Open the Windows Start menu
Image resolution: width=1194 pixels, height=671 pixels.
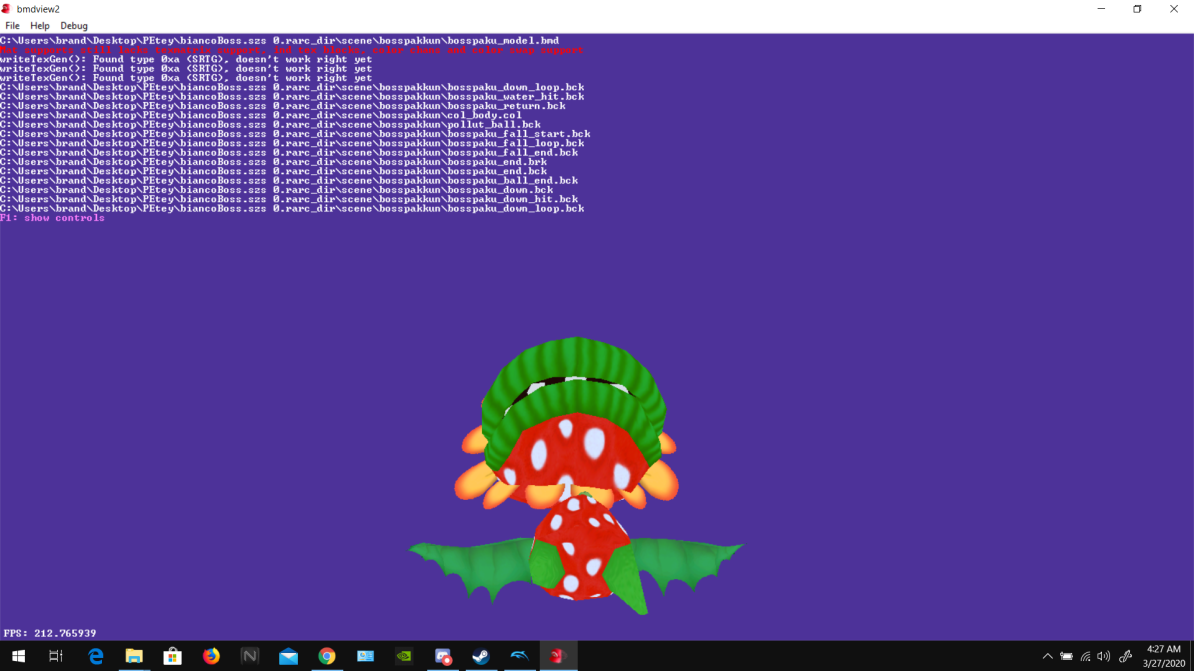click(x=18, y=656)
